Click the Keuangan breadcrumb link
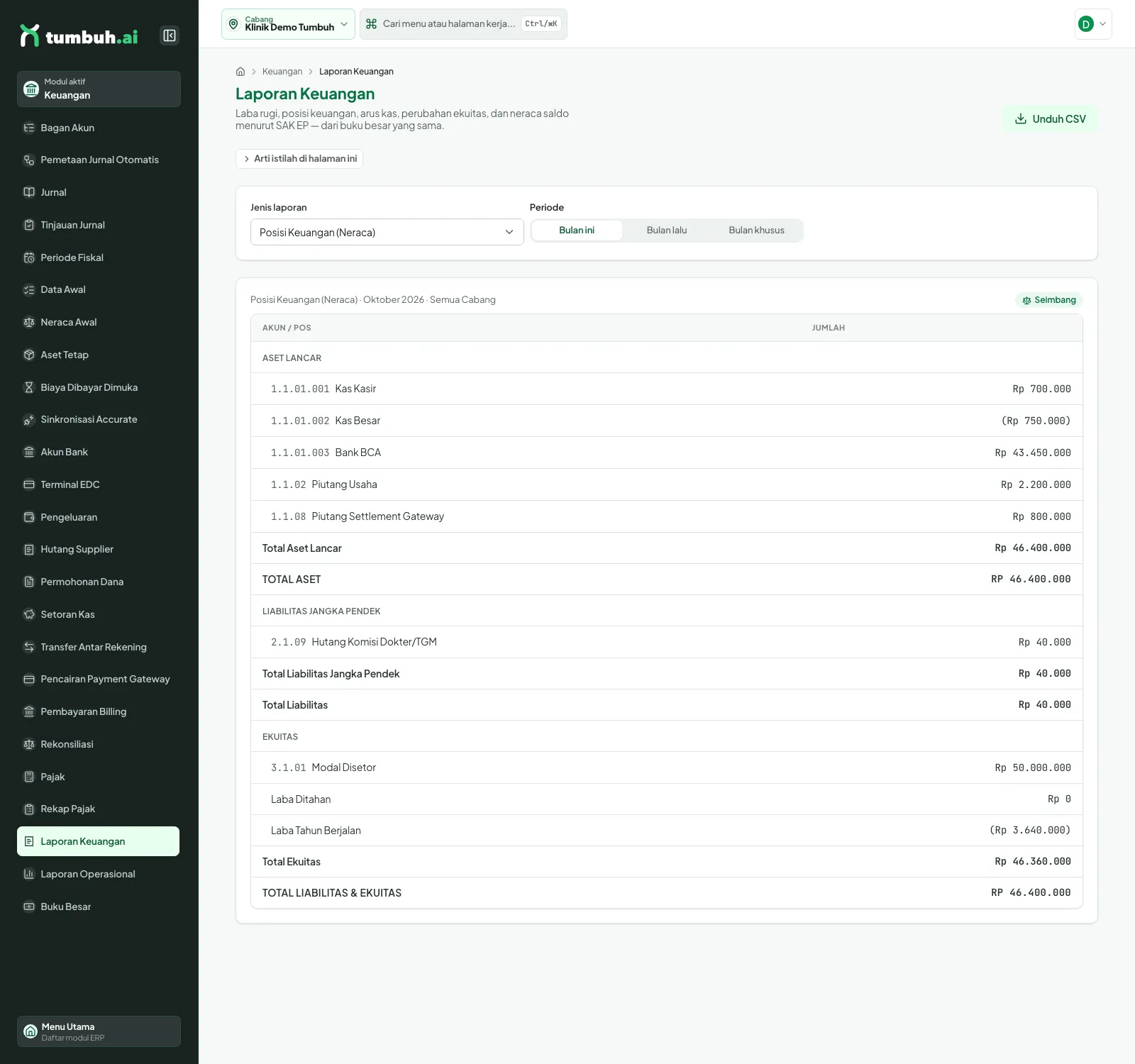This screenshot has height=1064, width=1135. point(282,72)
